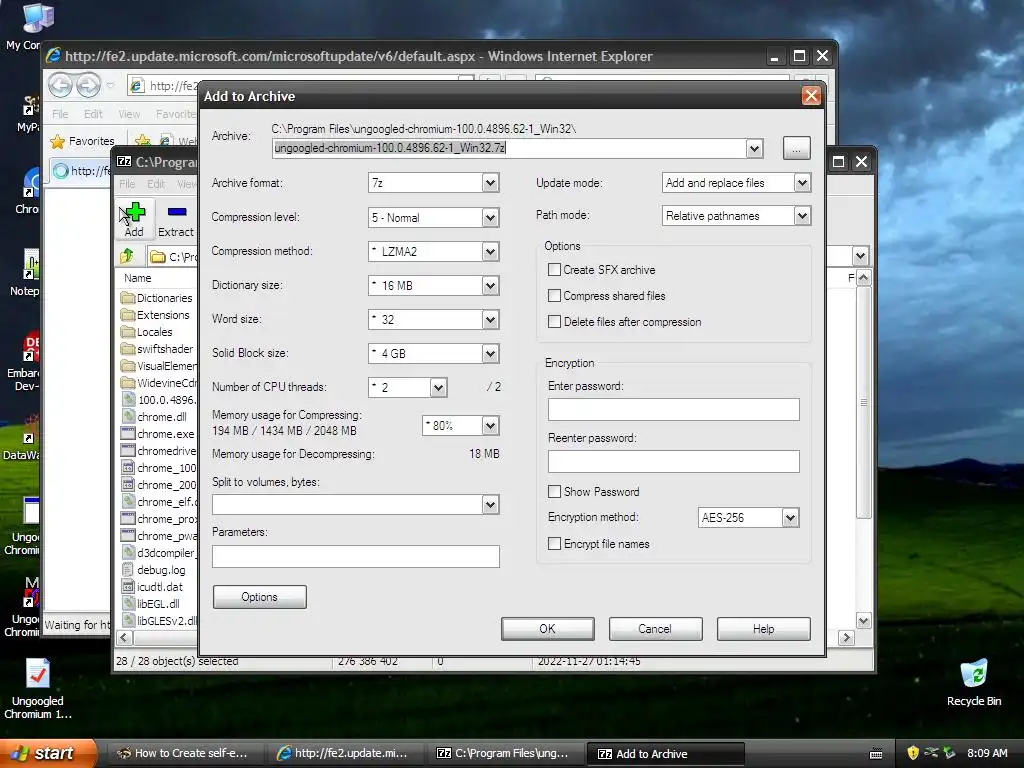Select icudtl.dat file in 7-Zip list
This screenshot has width=1024, height=768.
[153, 586]
